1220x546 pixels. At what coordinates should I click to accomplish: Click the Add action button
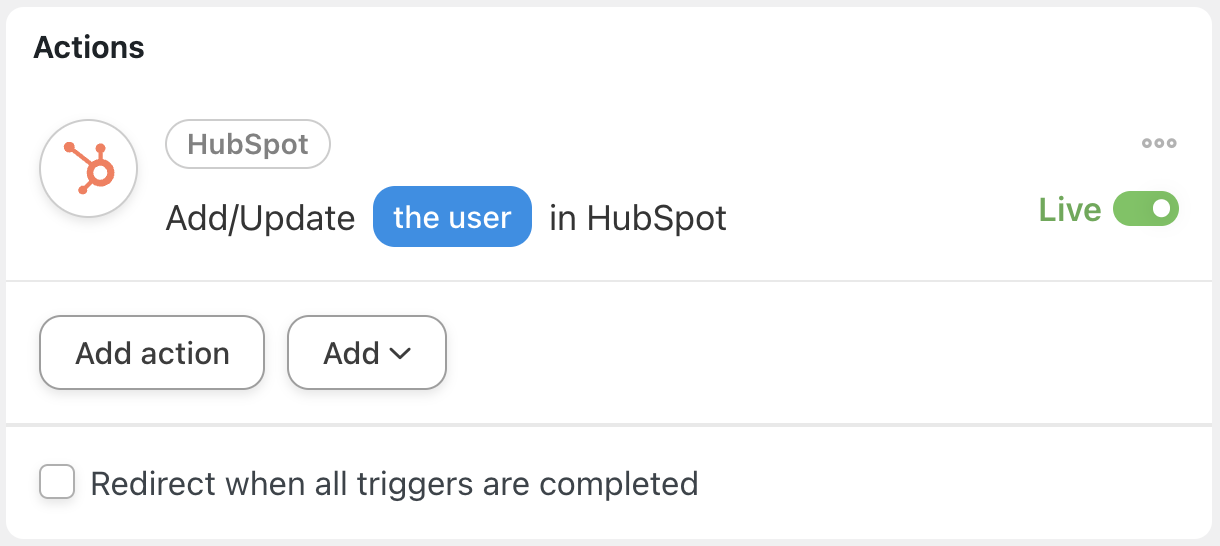tap(152, 353)
